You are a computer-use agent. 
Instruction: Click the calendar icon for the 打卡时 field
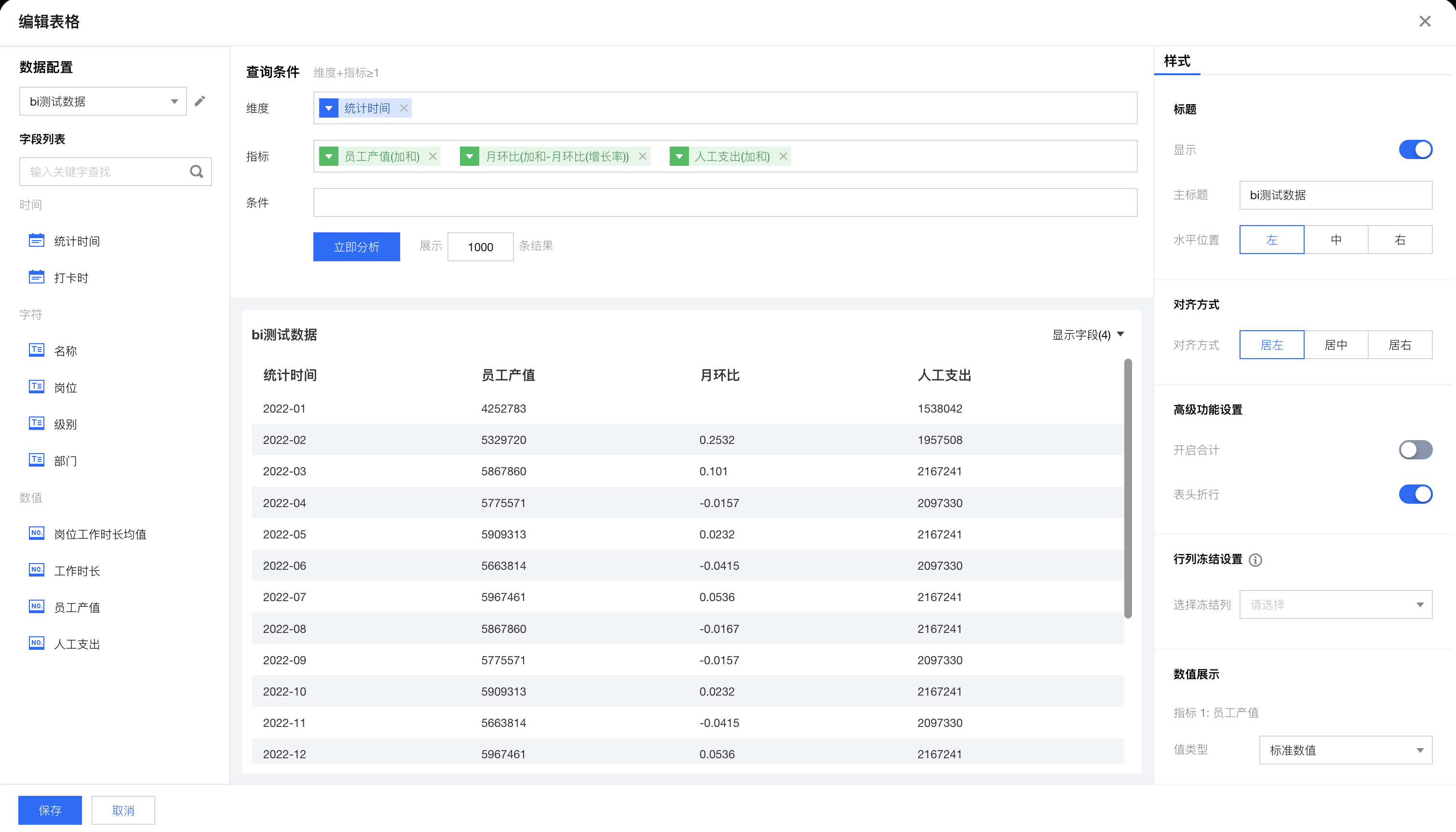37,277
